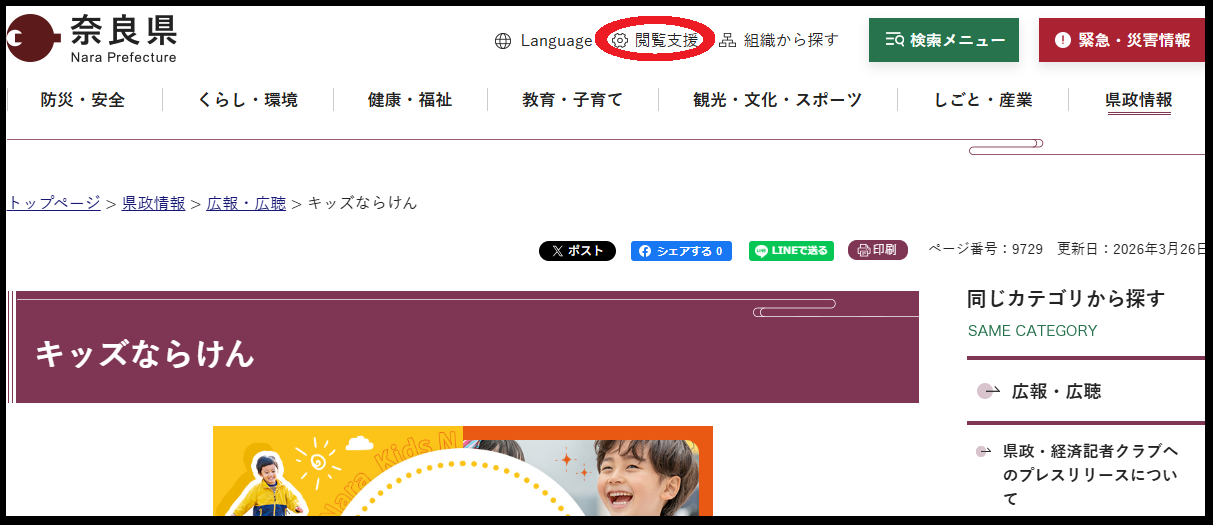
Task: Print the page with the 印刷 button
Action: pyautogui.click(x=878, y=250)
